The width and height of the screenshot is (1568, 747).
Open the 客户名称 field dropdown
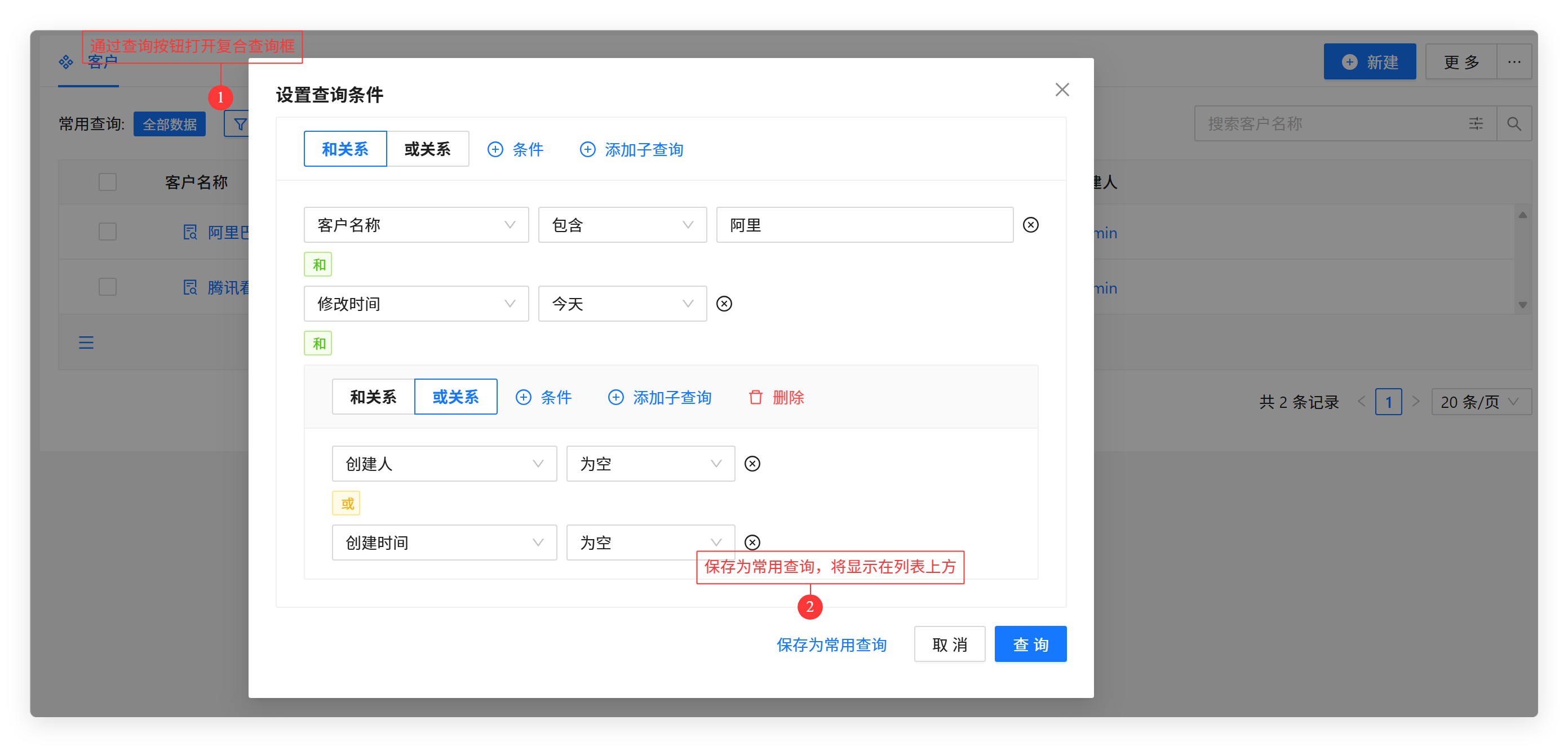(417, 225)
